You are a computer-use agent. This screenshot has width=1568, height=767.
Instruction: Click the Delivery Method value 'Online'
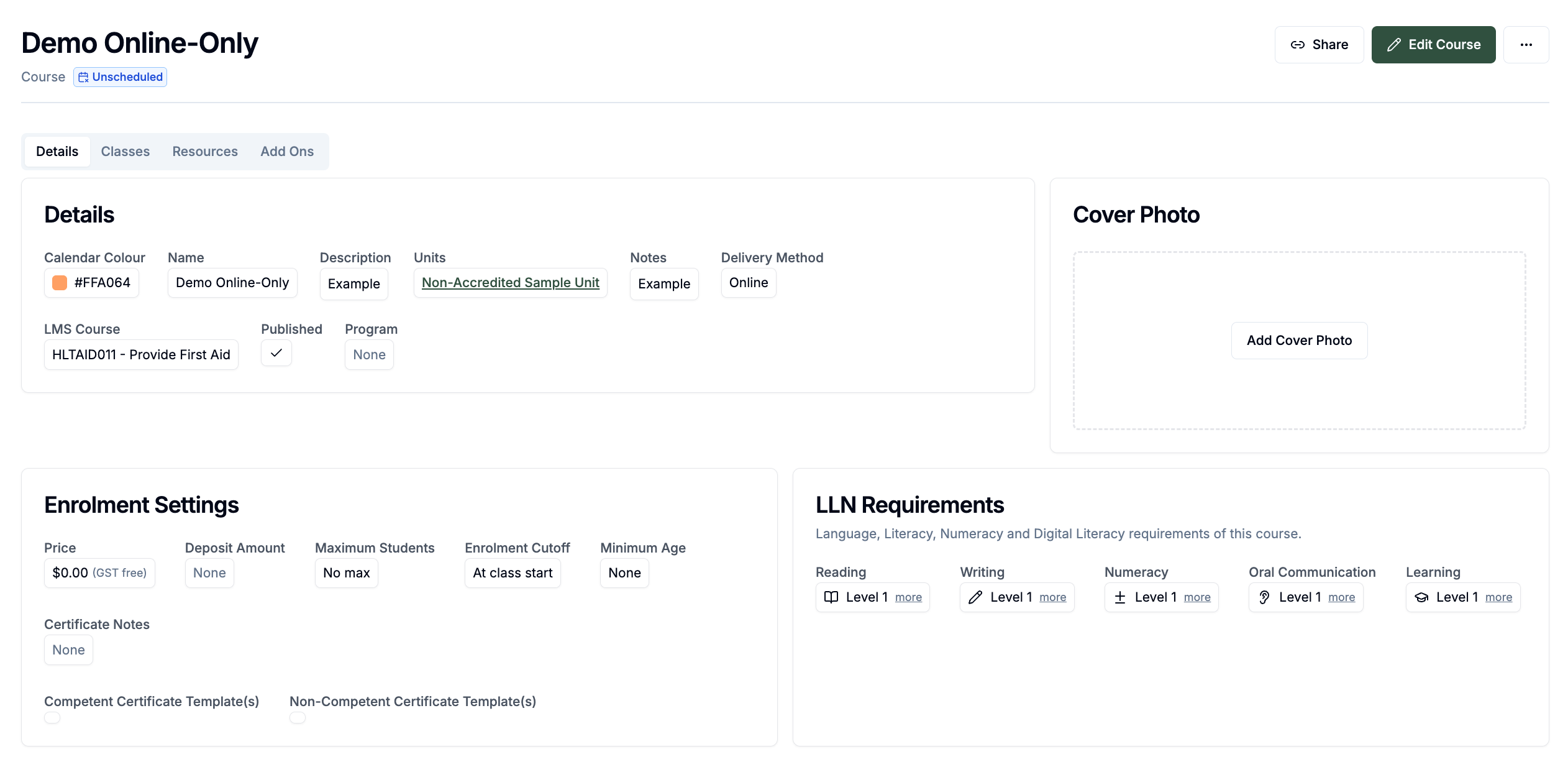[749, 283]
